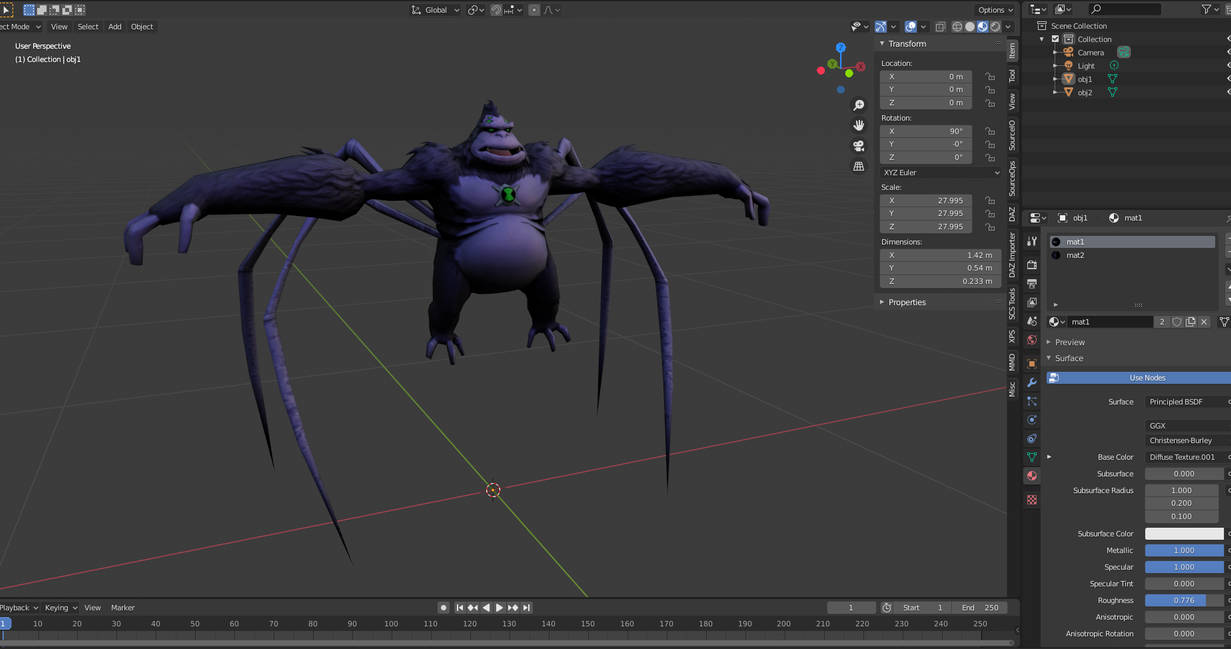Open the Physics properties tab icon
Screen dimensions: 1231x649
1032,420
